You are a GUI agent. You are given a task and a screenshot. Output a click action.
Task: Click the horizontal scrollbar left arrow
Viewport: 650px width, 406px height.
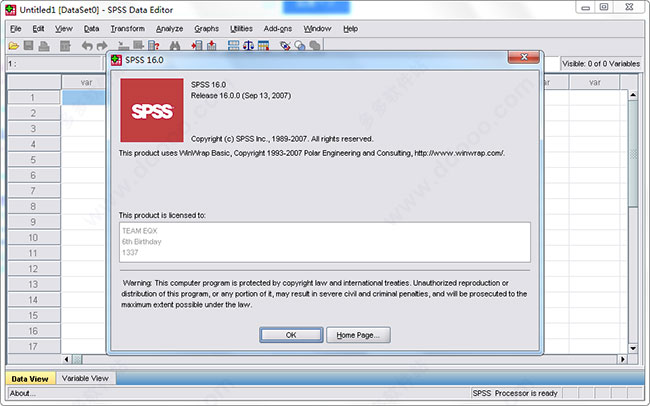coord(66,359)
